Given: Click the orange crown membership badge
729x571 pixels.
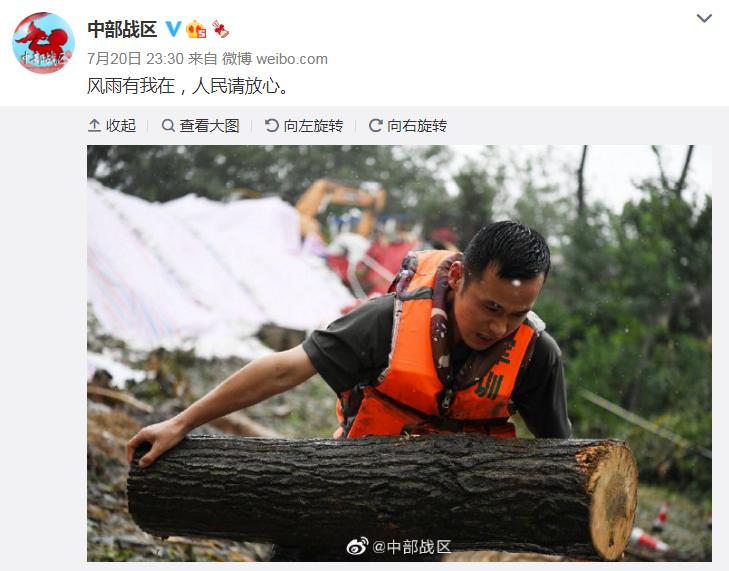Looking at the screenshot, I should pos(196,29).
